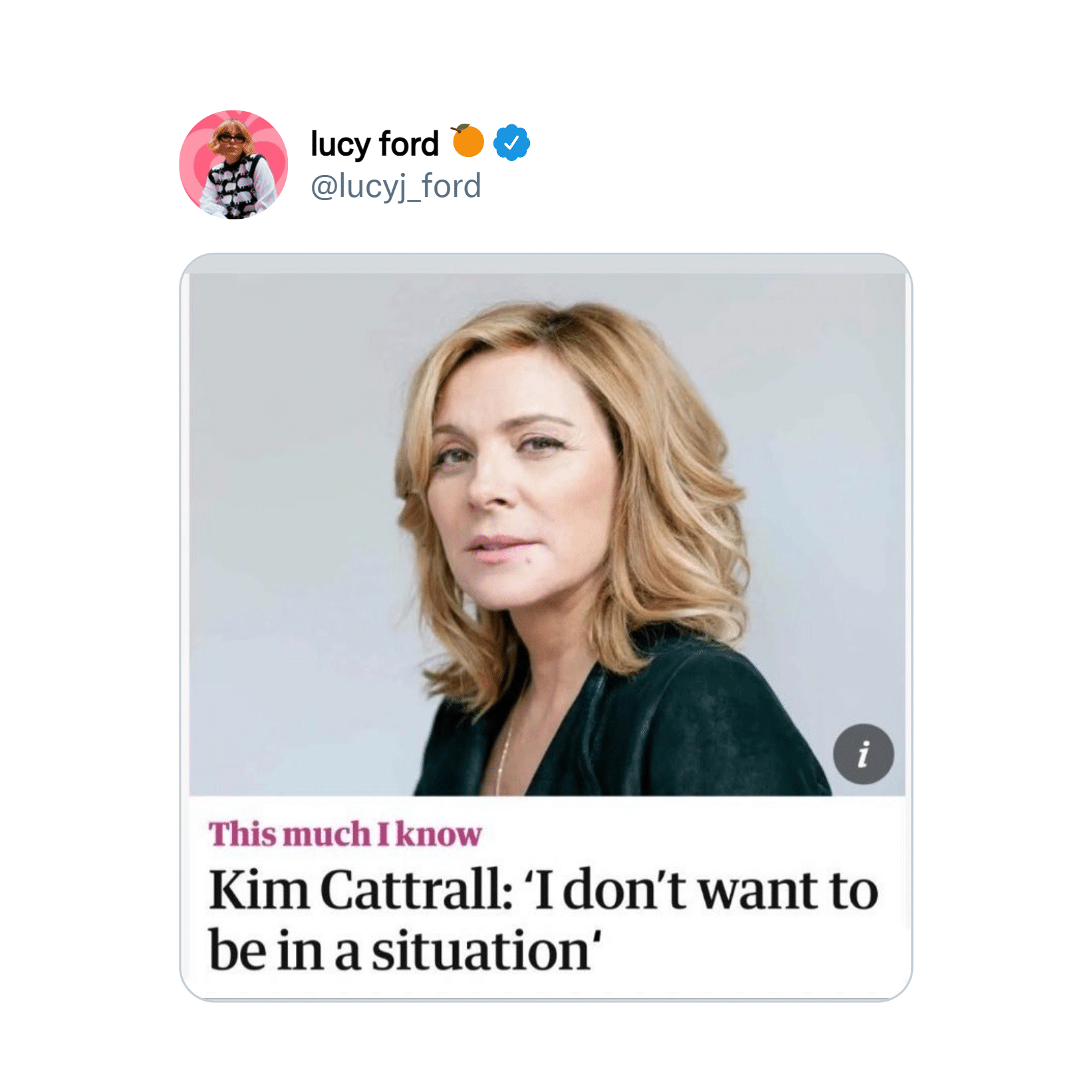Click the gold necklace in the photo
The height and width of the screenshot is (1092, 1092).
(x=503, y=758)
